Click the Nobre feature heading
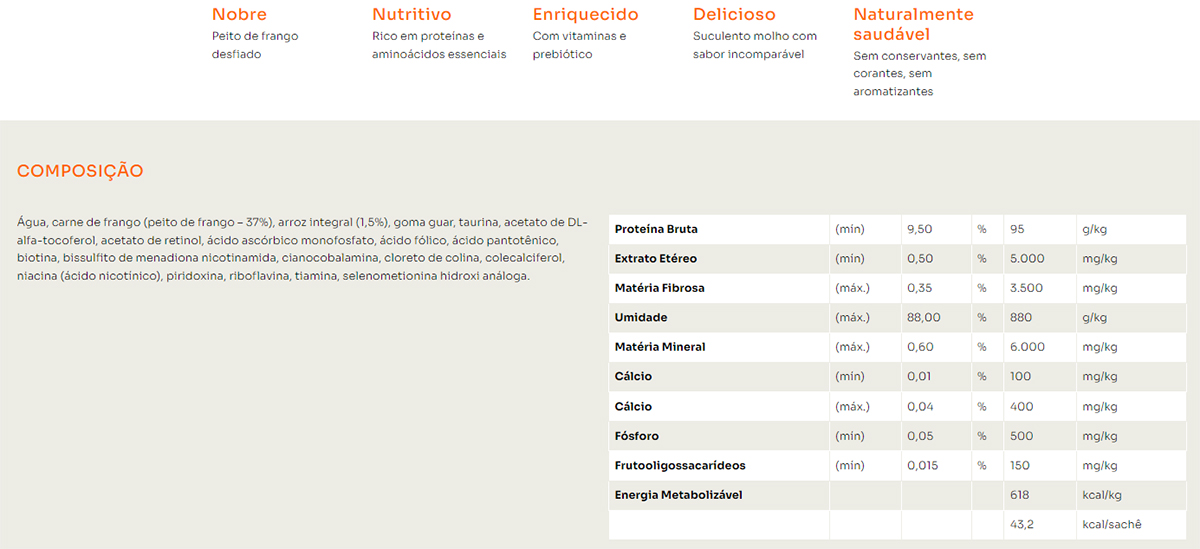Image resolution: width=1200 pixels, height=549 pixels. tap(239, 15)
